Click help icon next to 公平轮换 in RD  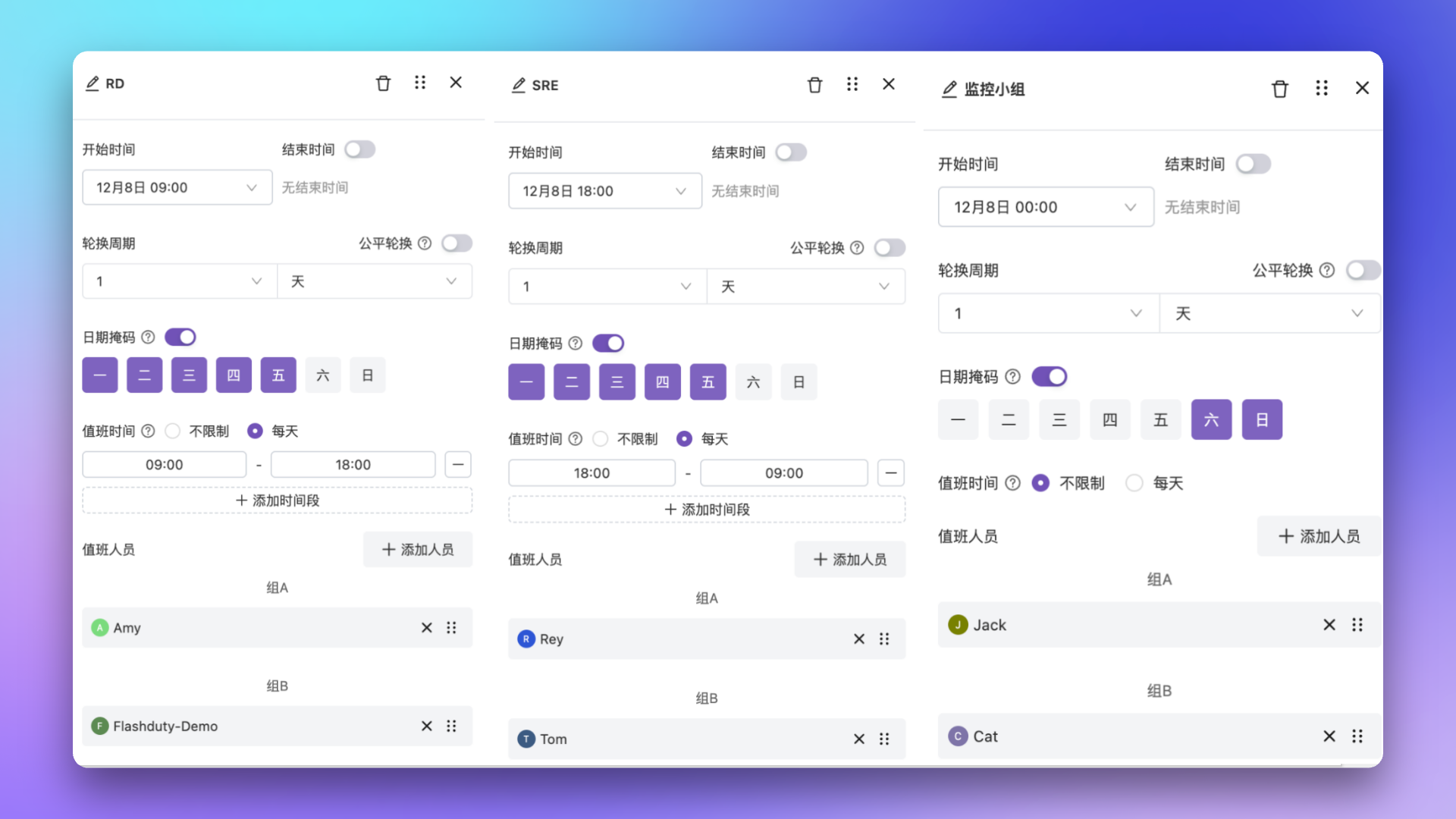click(425, 243)
